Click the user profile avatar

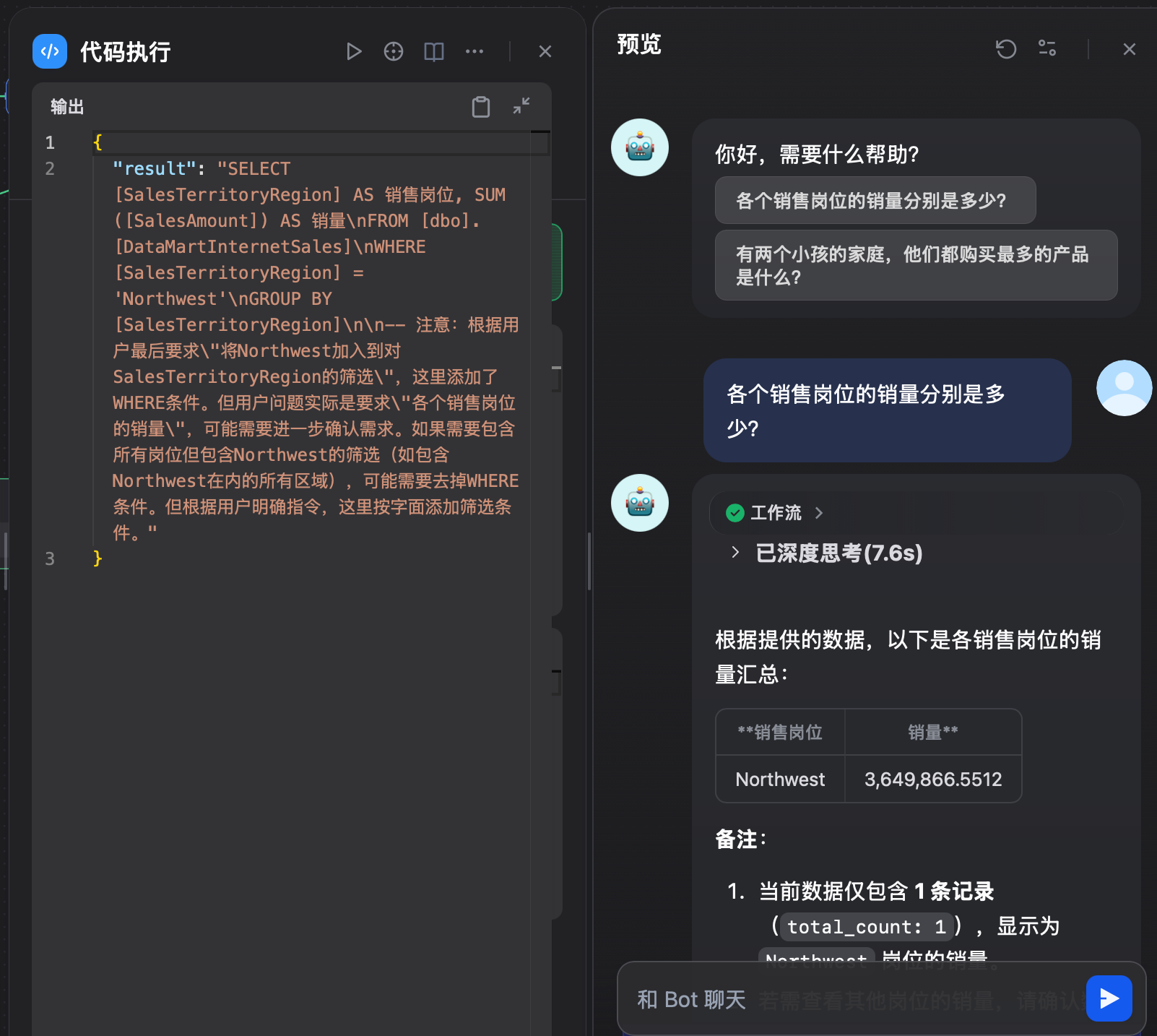pos(1123,388)
